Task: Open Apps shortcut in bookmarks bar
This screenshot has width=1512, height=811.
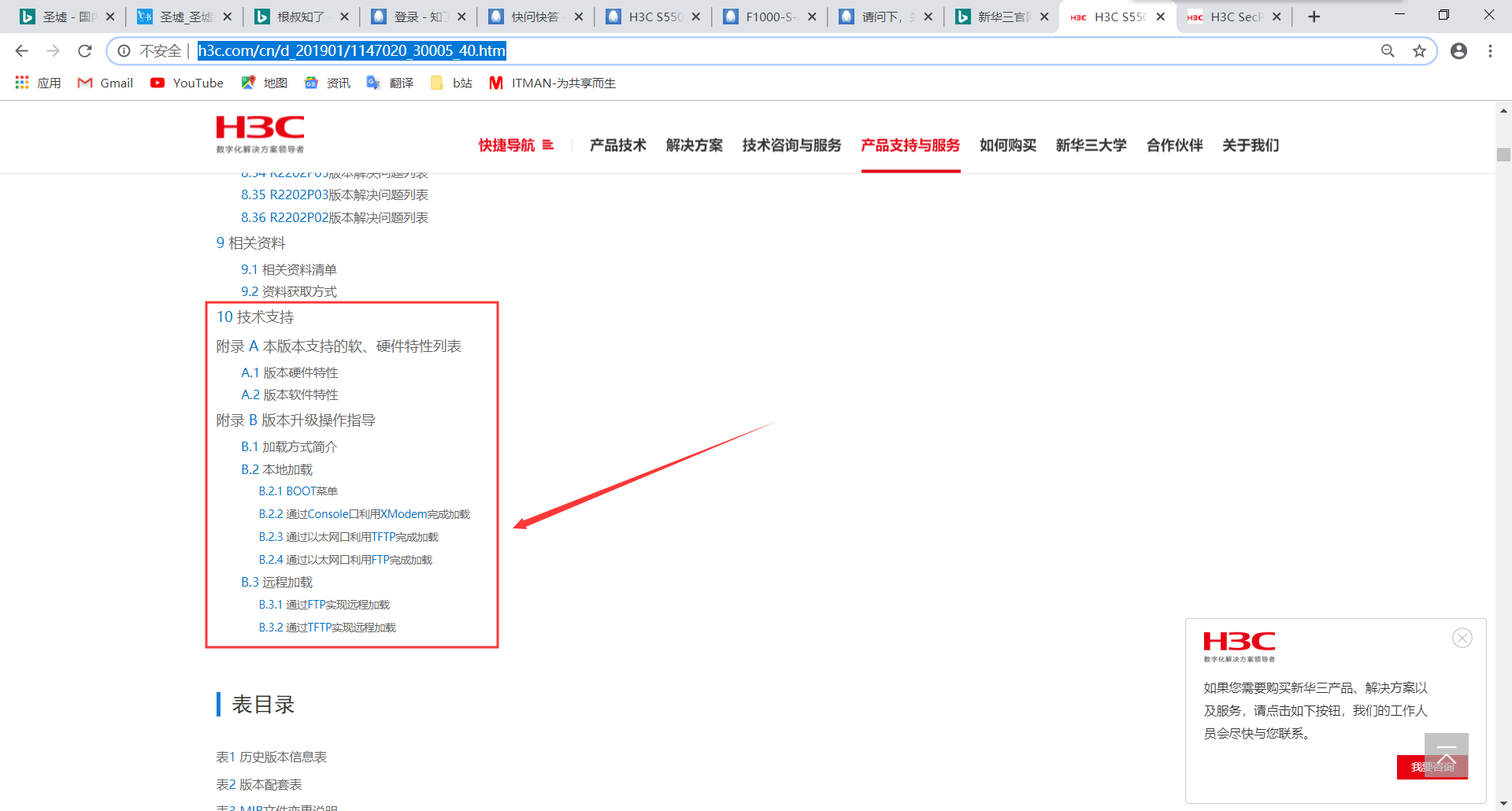Action: point(38,83)
